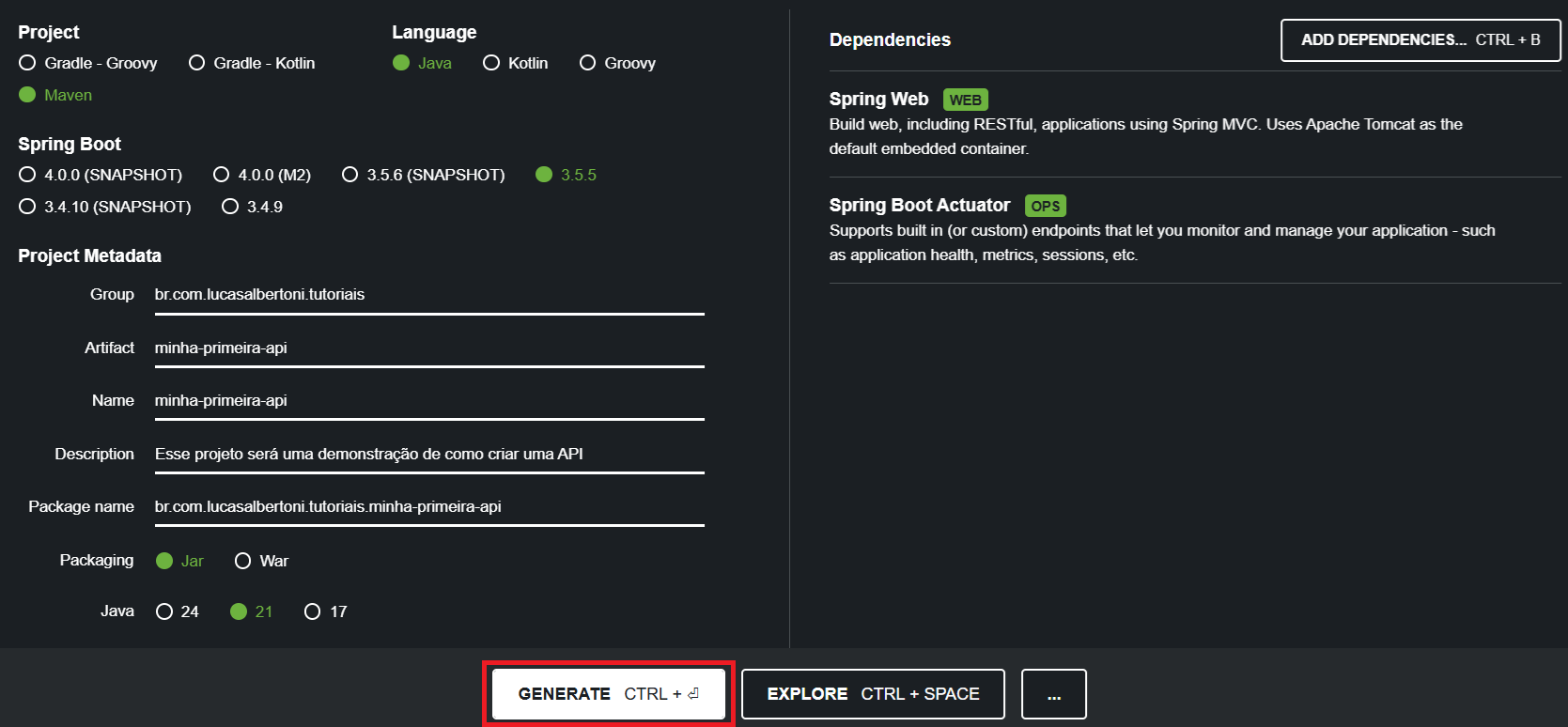Click the Spring Web dependency title
This screenshot has height=727, width=1568.
pos(878,100)
